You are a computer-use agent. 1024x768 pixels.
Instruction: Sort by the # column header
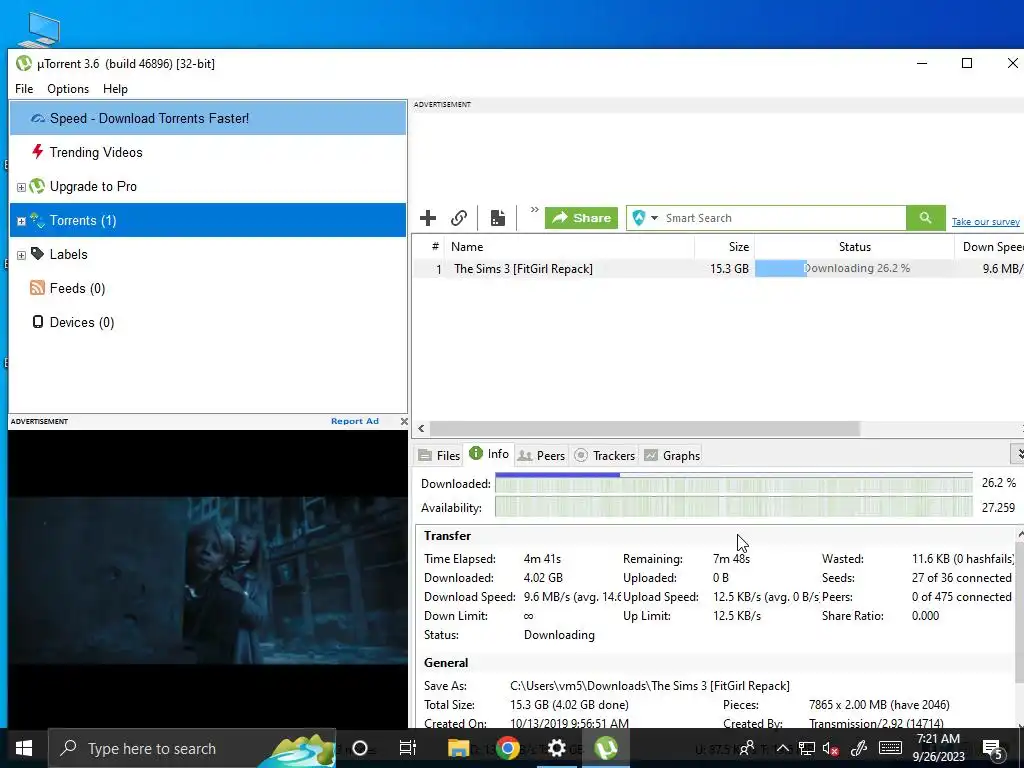point(434,247)
